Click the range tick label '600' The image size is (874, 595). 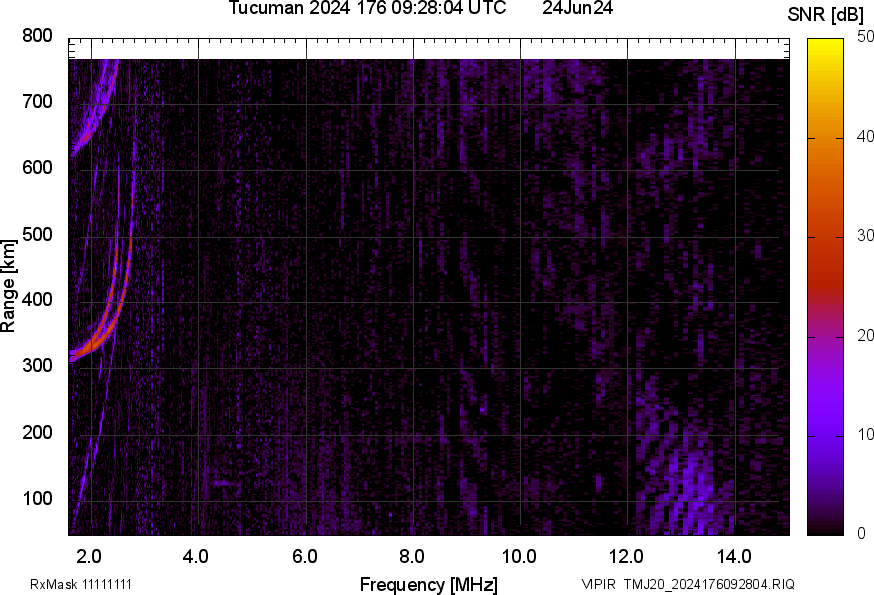coord(37,167)
